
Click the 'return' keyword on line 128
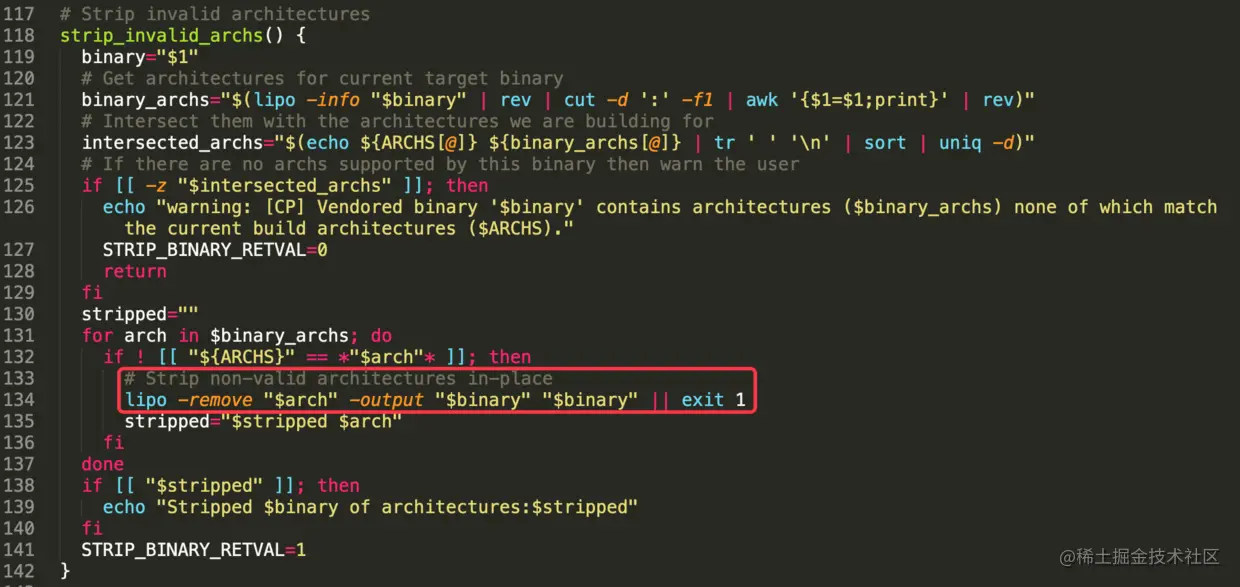tap(135, 271)
